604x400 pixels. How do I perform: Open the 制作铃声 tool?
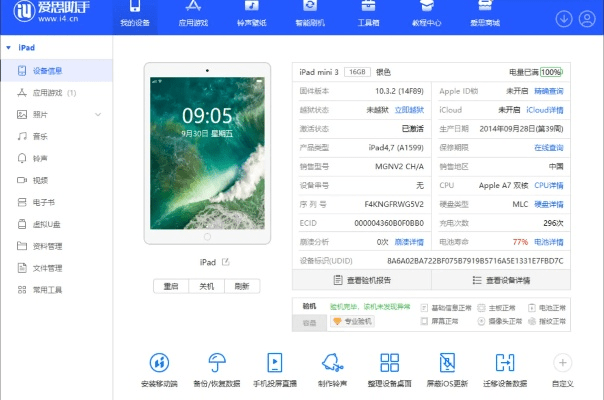pyautogui.click(x=332, y=369)
